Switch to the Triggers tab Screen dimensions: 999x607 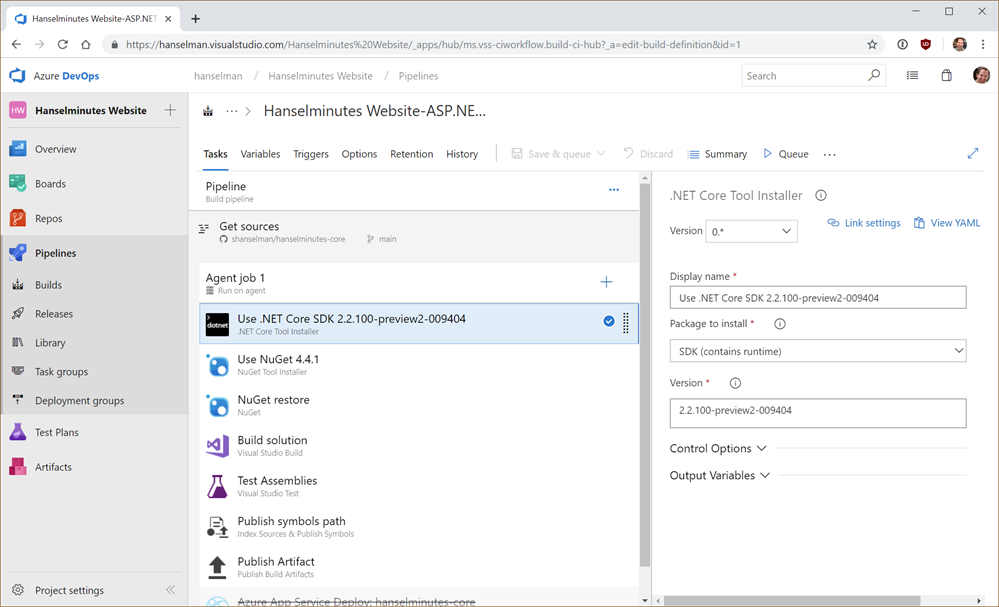311,154
